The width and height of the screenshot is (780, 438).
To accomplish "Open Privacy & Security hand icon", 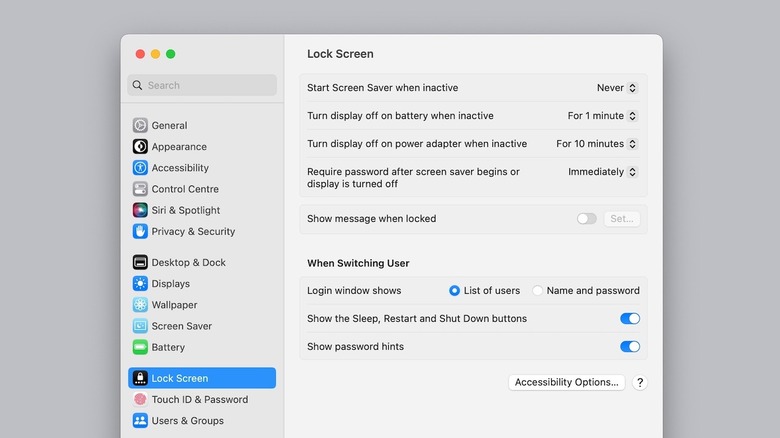I will 140,231.
